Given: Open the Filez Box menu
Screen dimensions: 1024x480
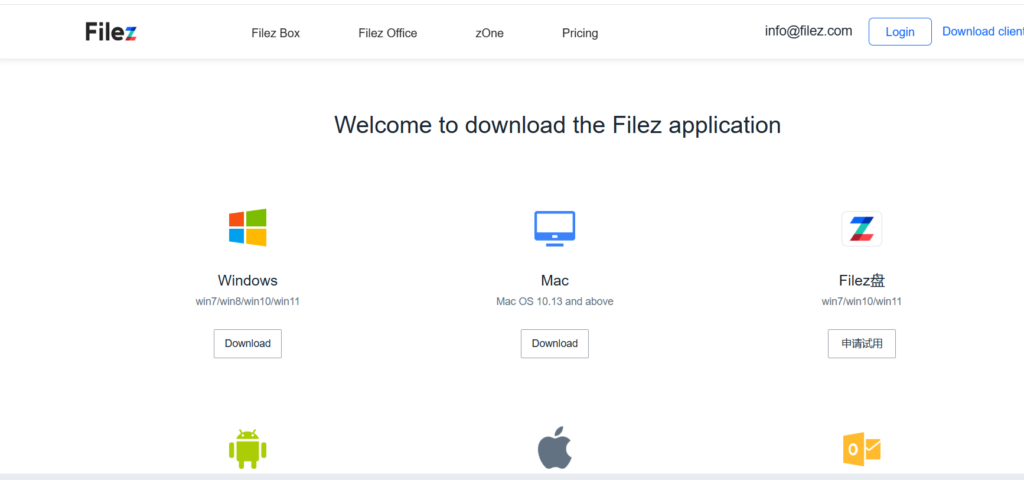Looking at the screenshot, I should (276, 33).
